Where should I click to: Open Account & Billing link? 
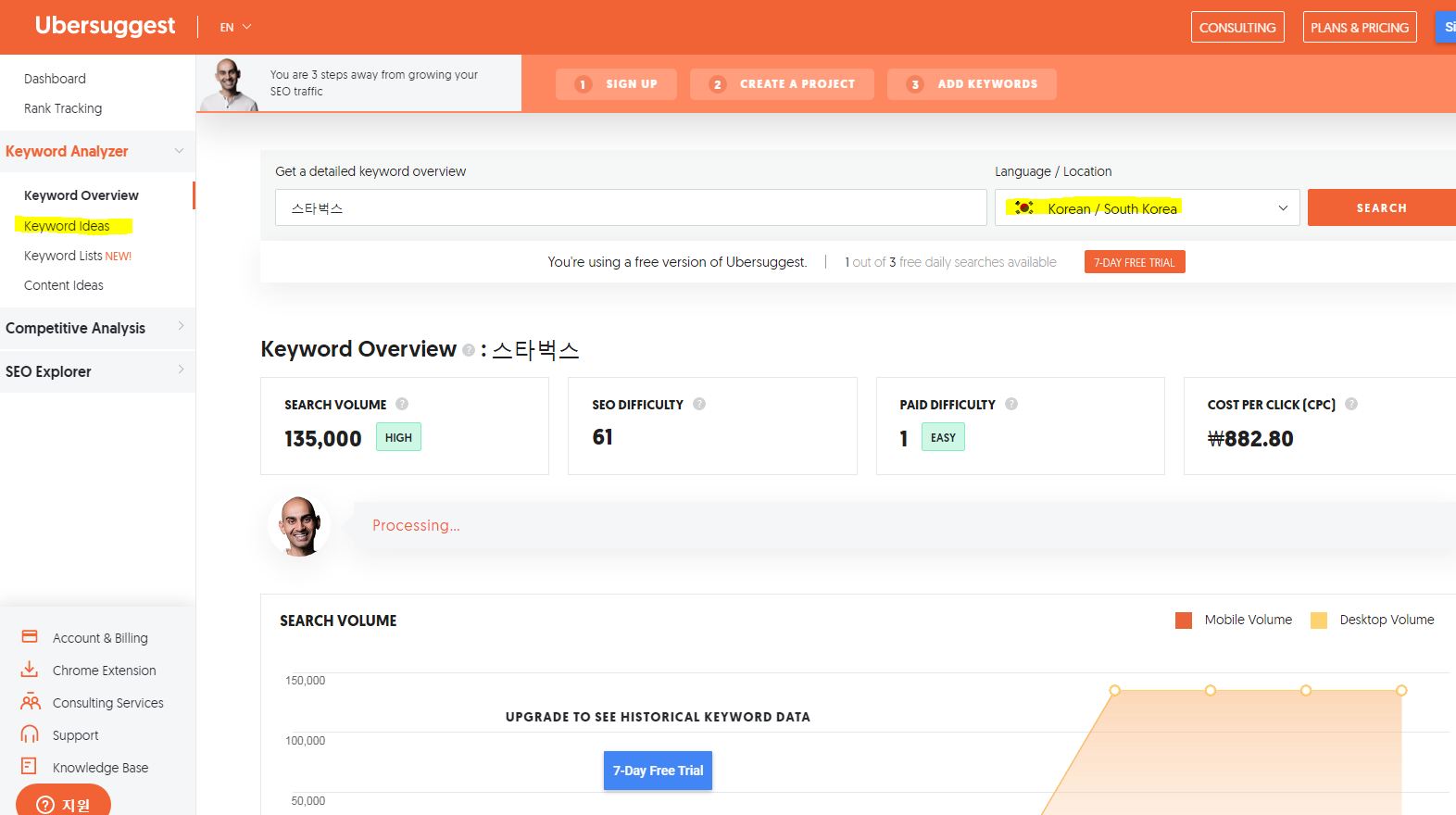point(100,638)
